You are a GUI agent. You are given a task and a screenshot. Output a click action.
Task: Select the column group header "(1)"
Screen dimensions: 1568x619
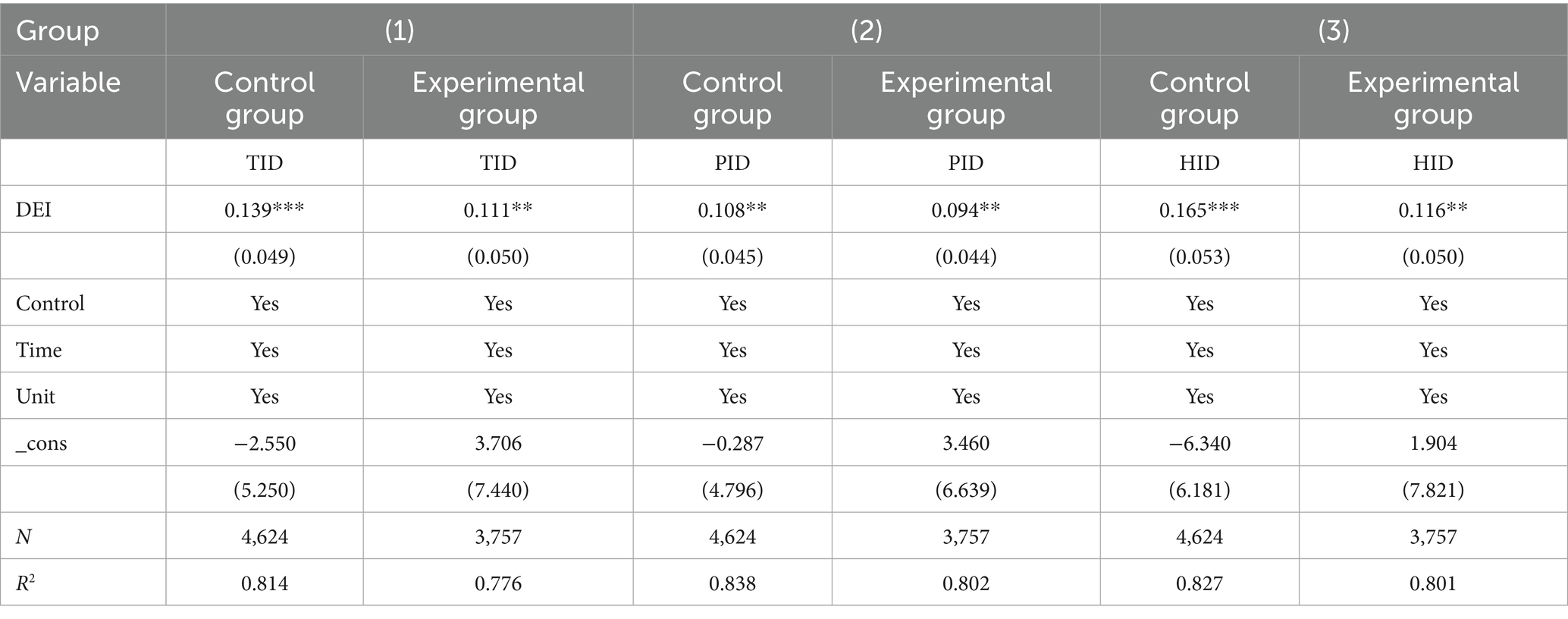(x=399, y=30)
